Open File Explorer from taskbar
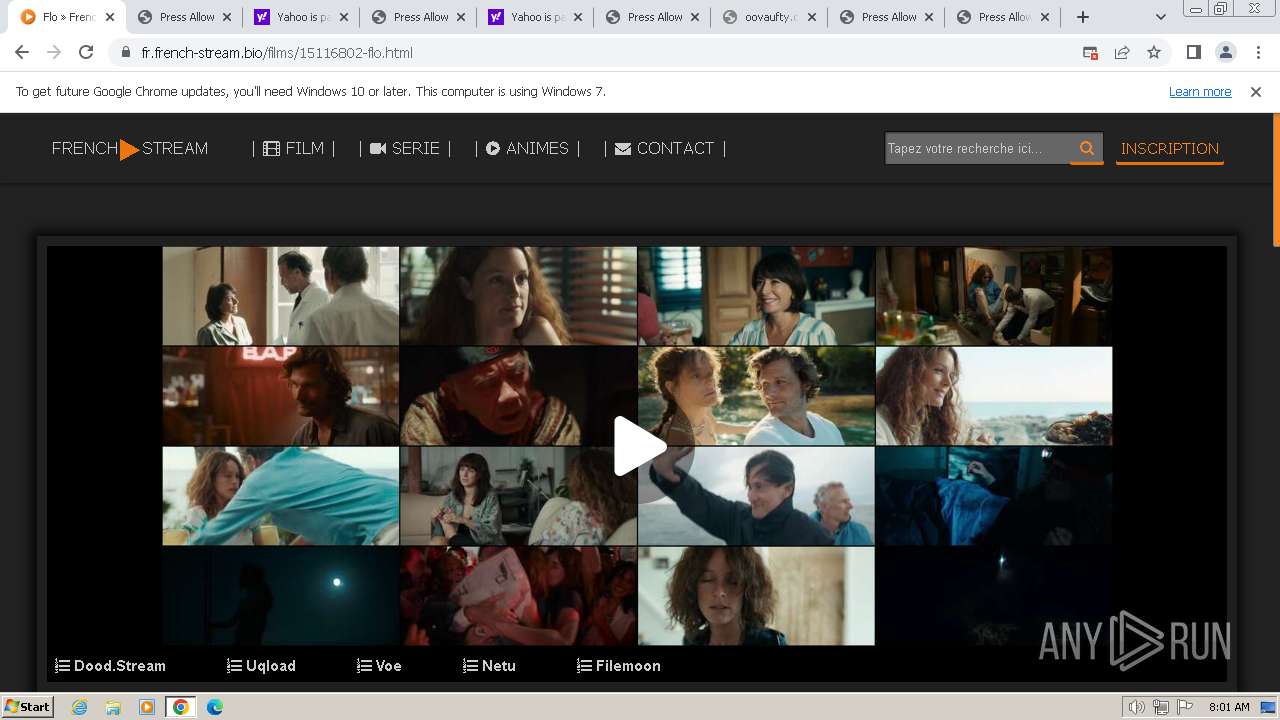The width and height of the screenshot is (1280, 720). coord(113,707)
